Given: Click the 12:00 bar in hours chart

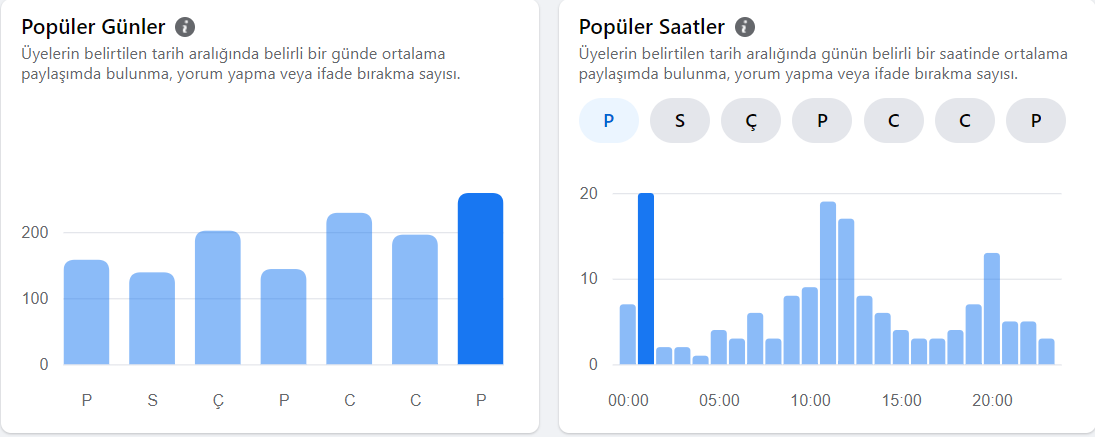Looking at the screenshot, I should coord(846,292).
